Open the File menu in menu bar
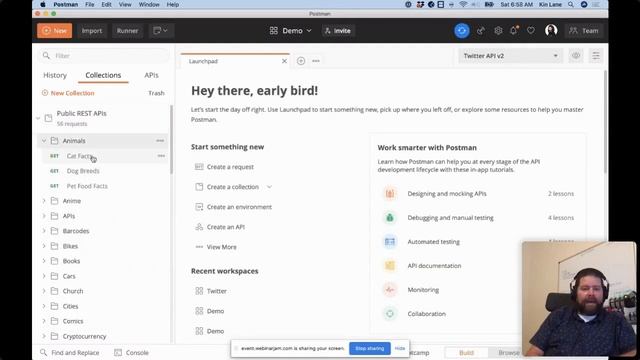Image resolution: width=640 pixels, height=360 pixels. [89, 4]
